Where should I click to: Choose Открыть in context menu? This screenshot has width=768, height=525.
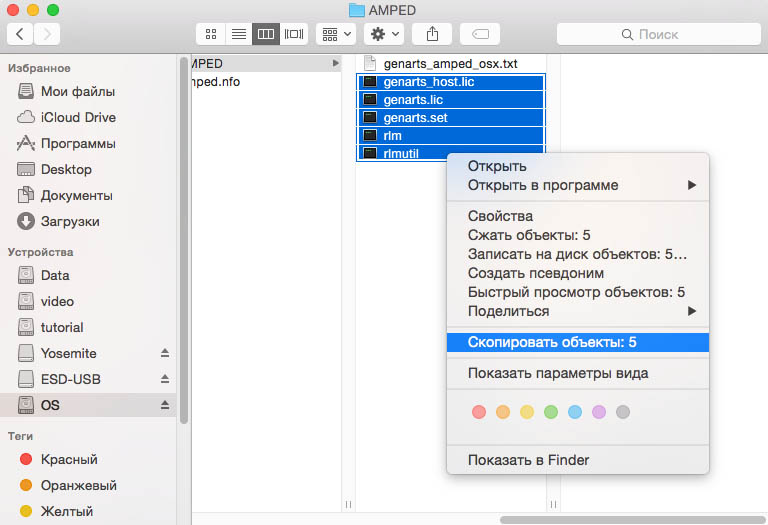point(578,166)
